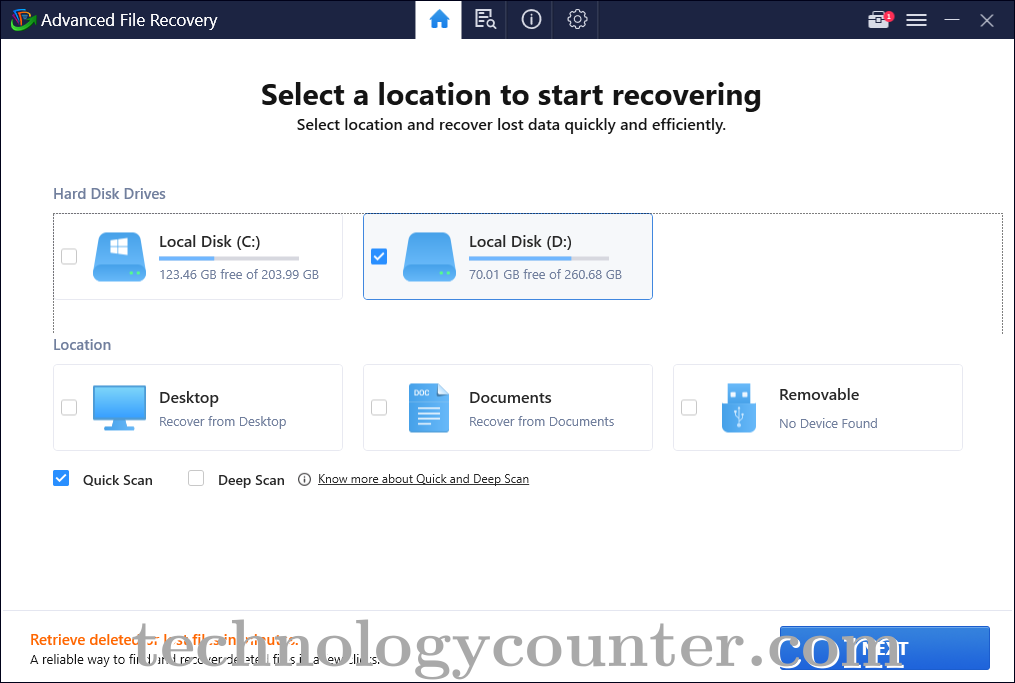Minimize the Advanced File Recovery window
The height and width of the screenshot is (683, 1015).
(x=952, y=20)
